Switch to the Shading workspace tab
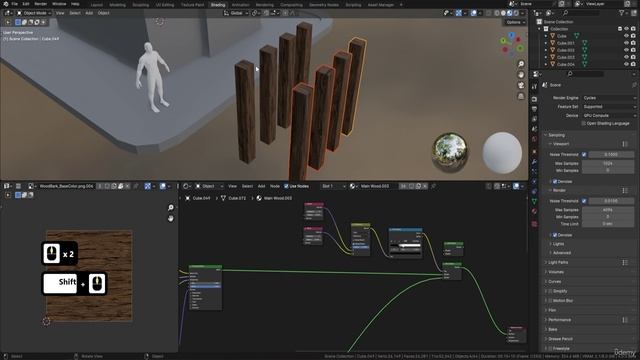Viewport: 640px width, 360px height. point(218,5)
